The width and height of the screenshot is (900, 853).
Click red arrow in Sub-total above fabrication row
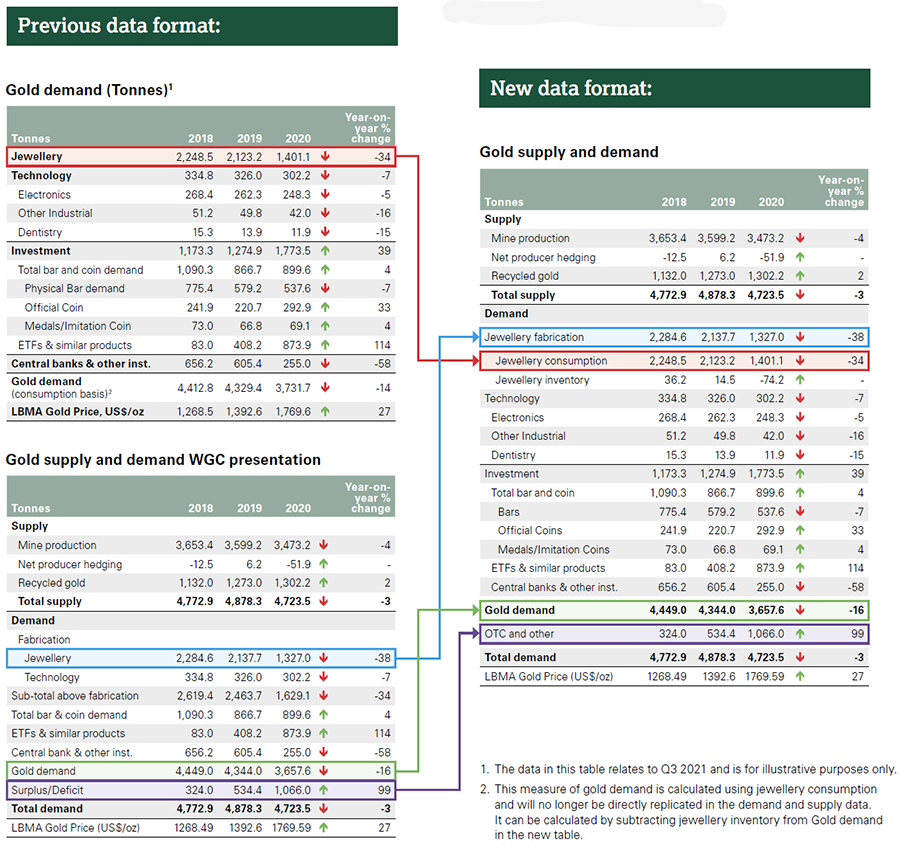pos(326,696)
